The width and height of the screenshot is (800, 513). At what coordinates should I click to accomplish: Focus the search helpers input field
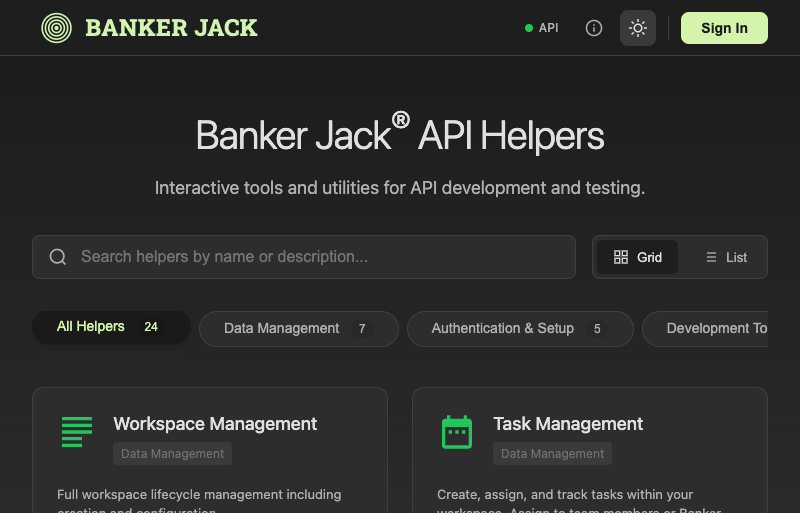320,257
